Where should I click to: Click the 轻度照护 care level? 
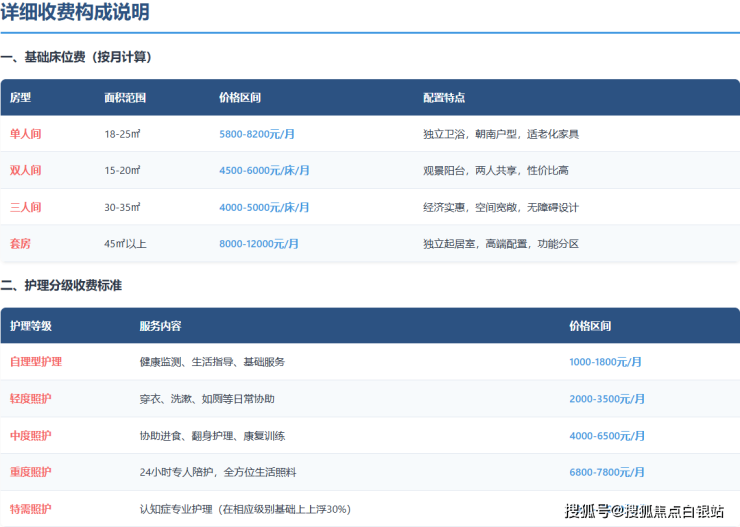tap(31, 399)
